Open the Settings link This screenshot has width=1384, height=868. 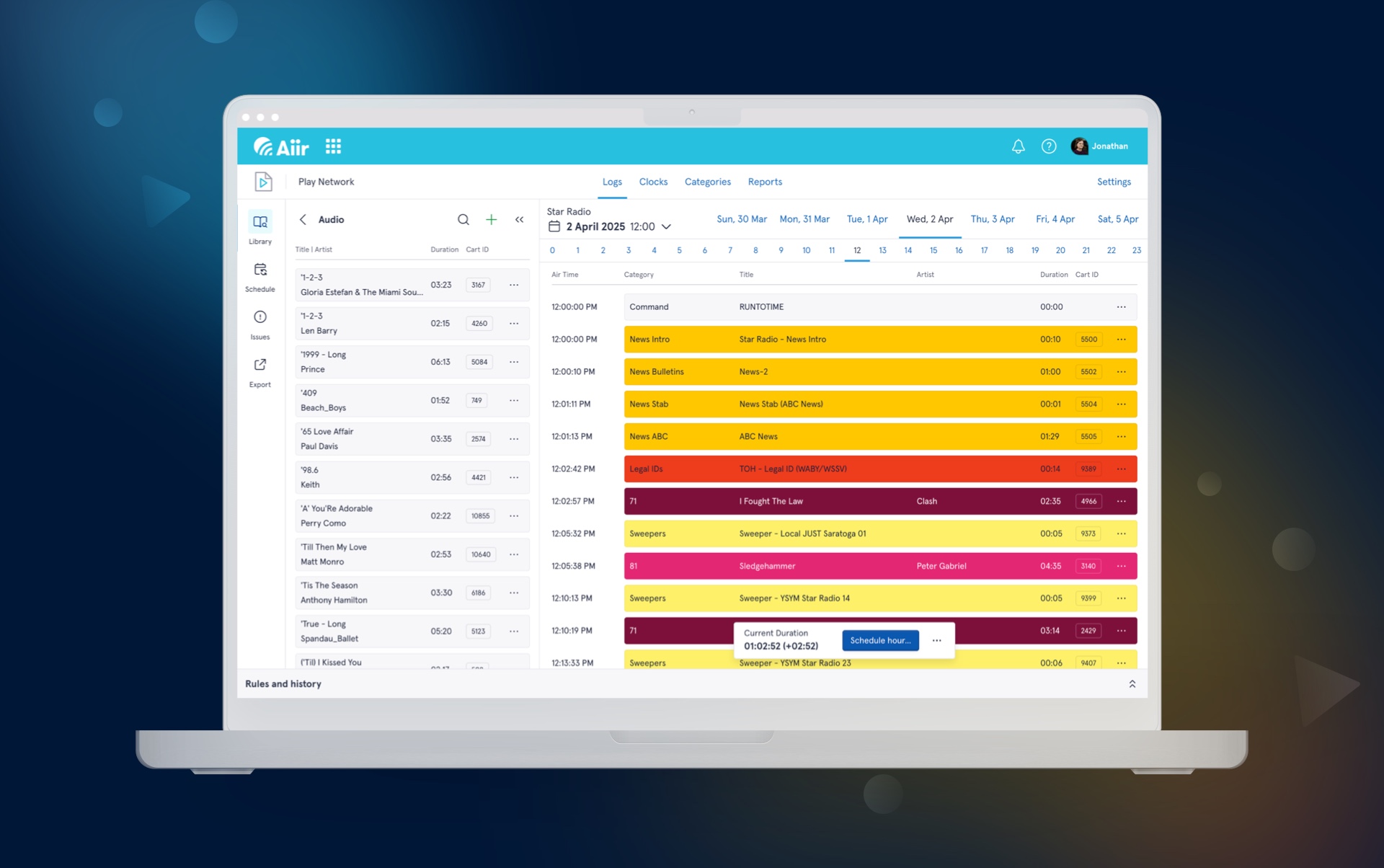click(1114, 182)
